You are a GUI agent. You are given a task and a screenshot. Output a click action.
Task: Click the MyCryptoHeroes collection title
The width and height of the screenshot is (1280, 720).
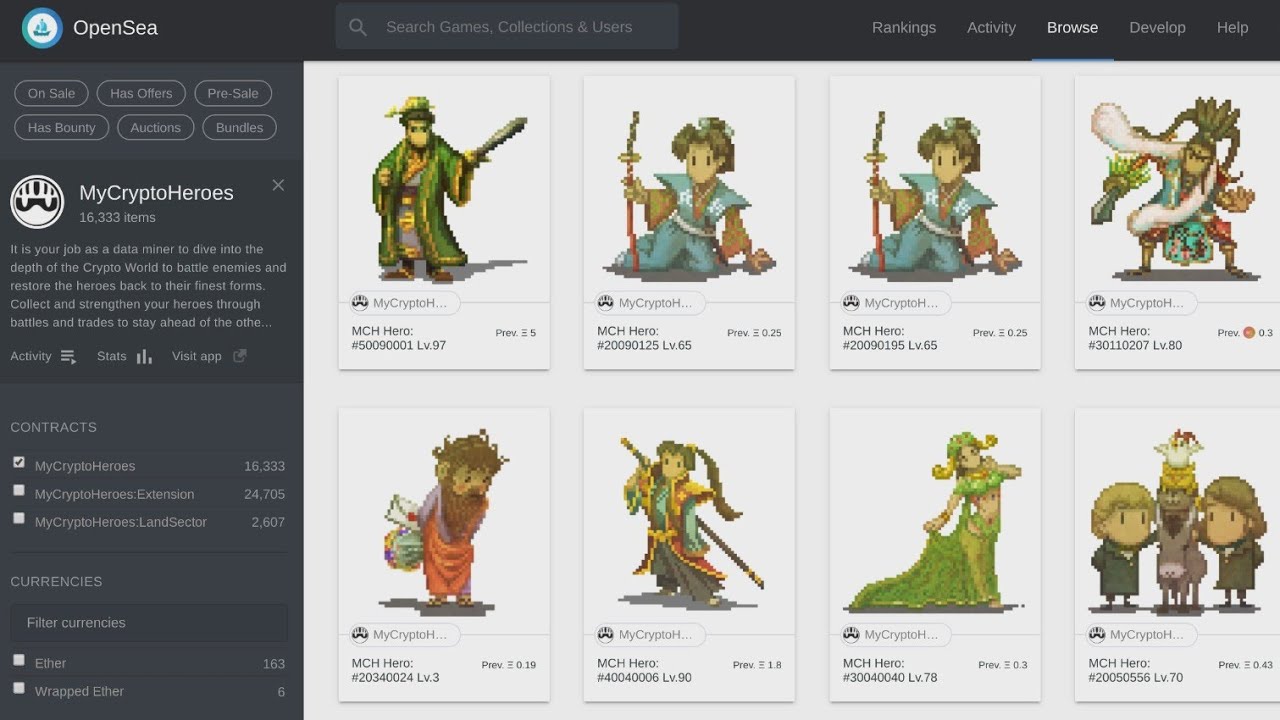(156, 193)
